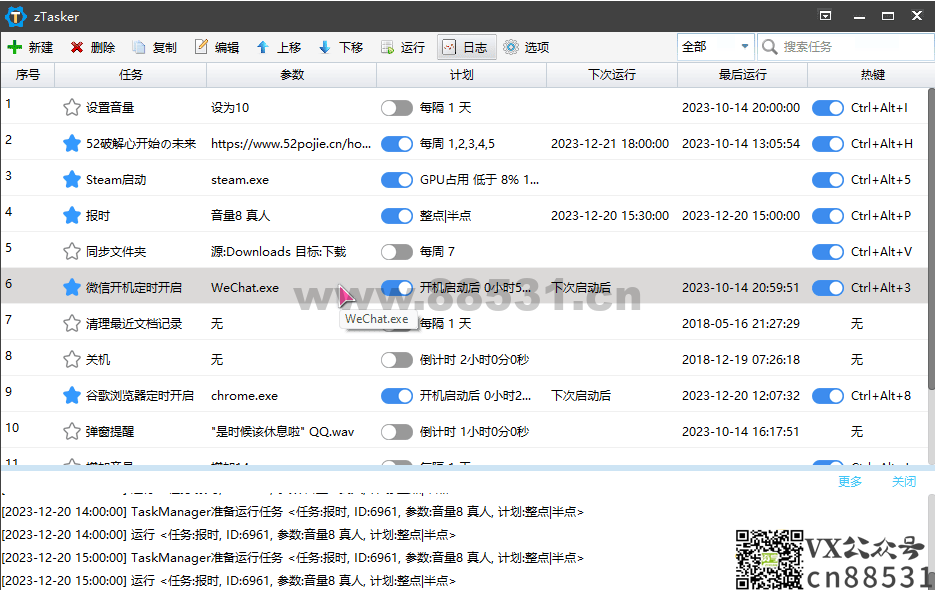Click the 2023-12-21 18:00:00 next run cell
Image resolution: width=935 pixels, height=590 pixels.
610,144
